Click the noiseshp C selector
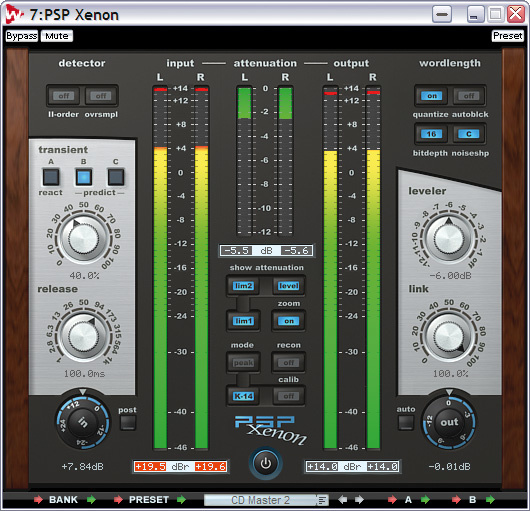The image size is (530, 511). (469, 134)
